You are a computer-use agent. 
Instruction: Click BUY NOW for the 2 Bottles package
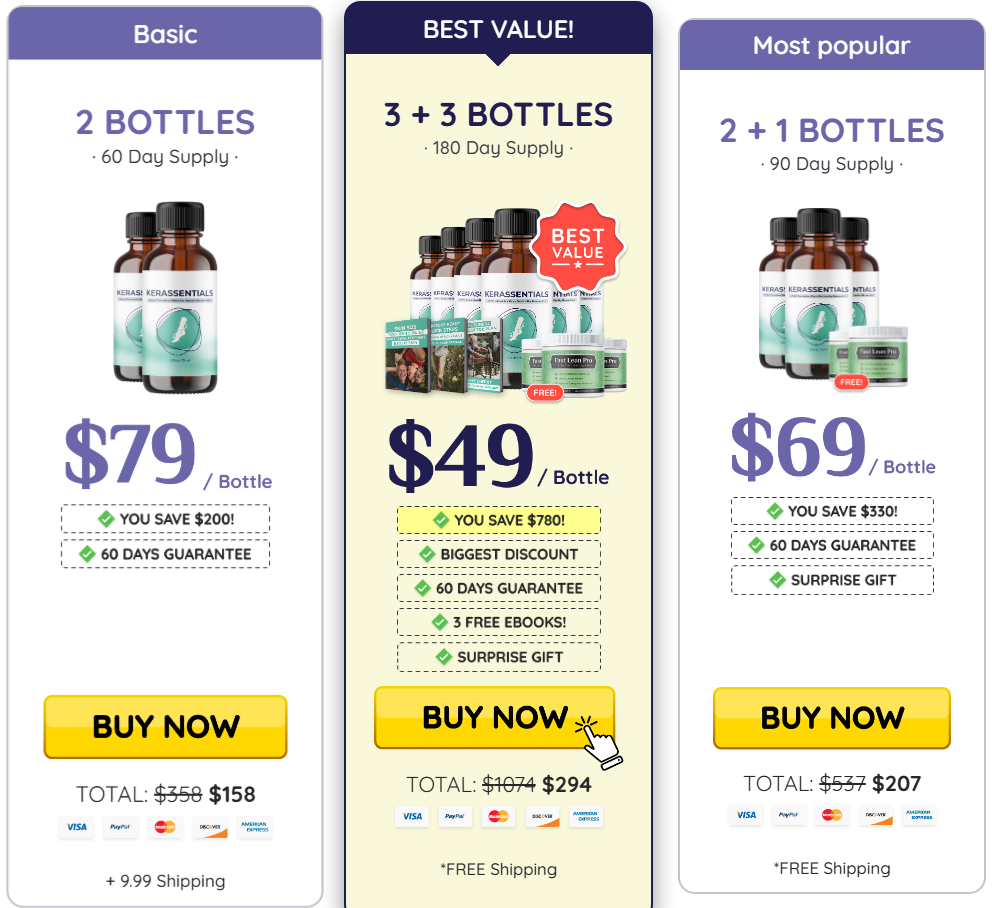[x=165, y=726]
